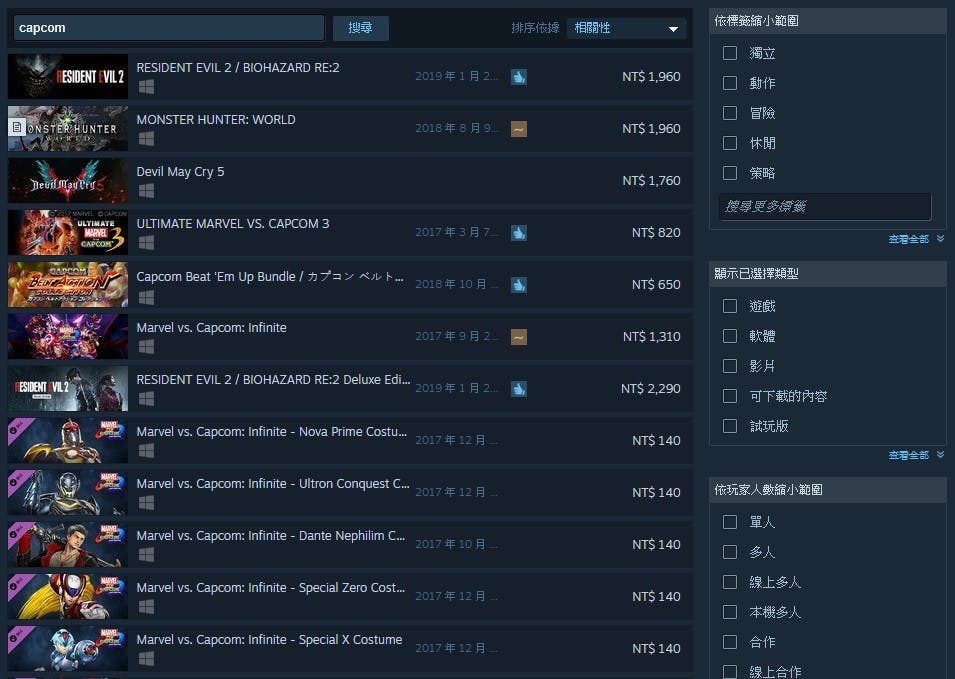955x679 pixels.
Task: Filter results by 遊戲 type
Action: pyautogui.click(x=730, y=306)
